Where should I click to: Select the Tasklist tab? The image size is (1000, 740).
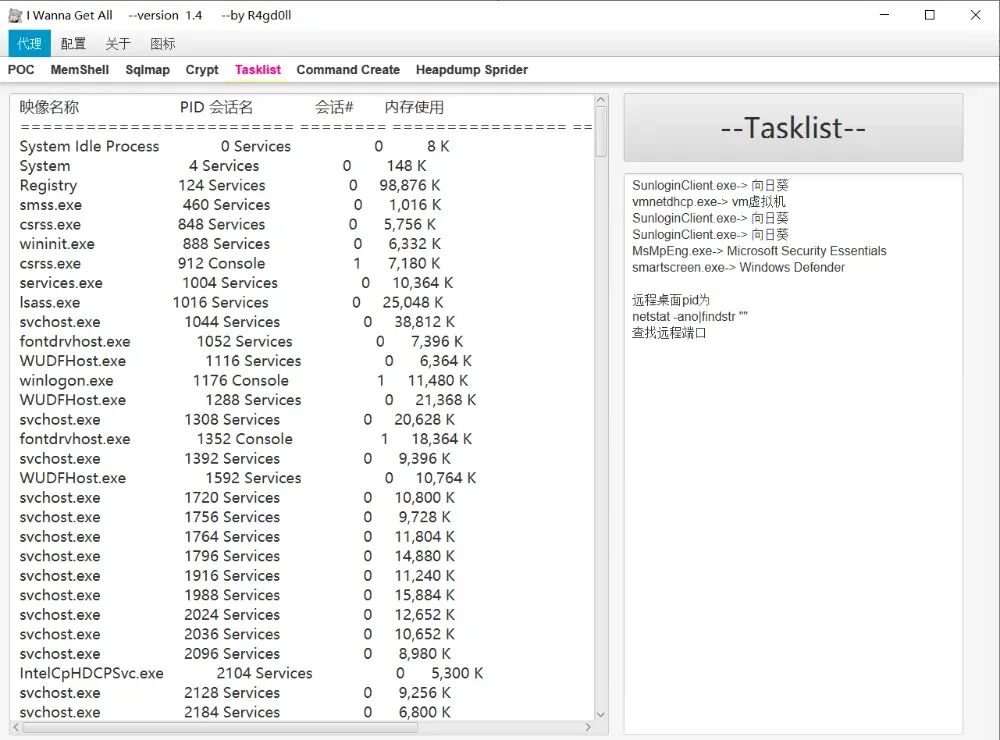coord(258,70)
